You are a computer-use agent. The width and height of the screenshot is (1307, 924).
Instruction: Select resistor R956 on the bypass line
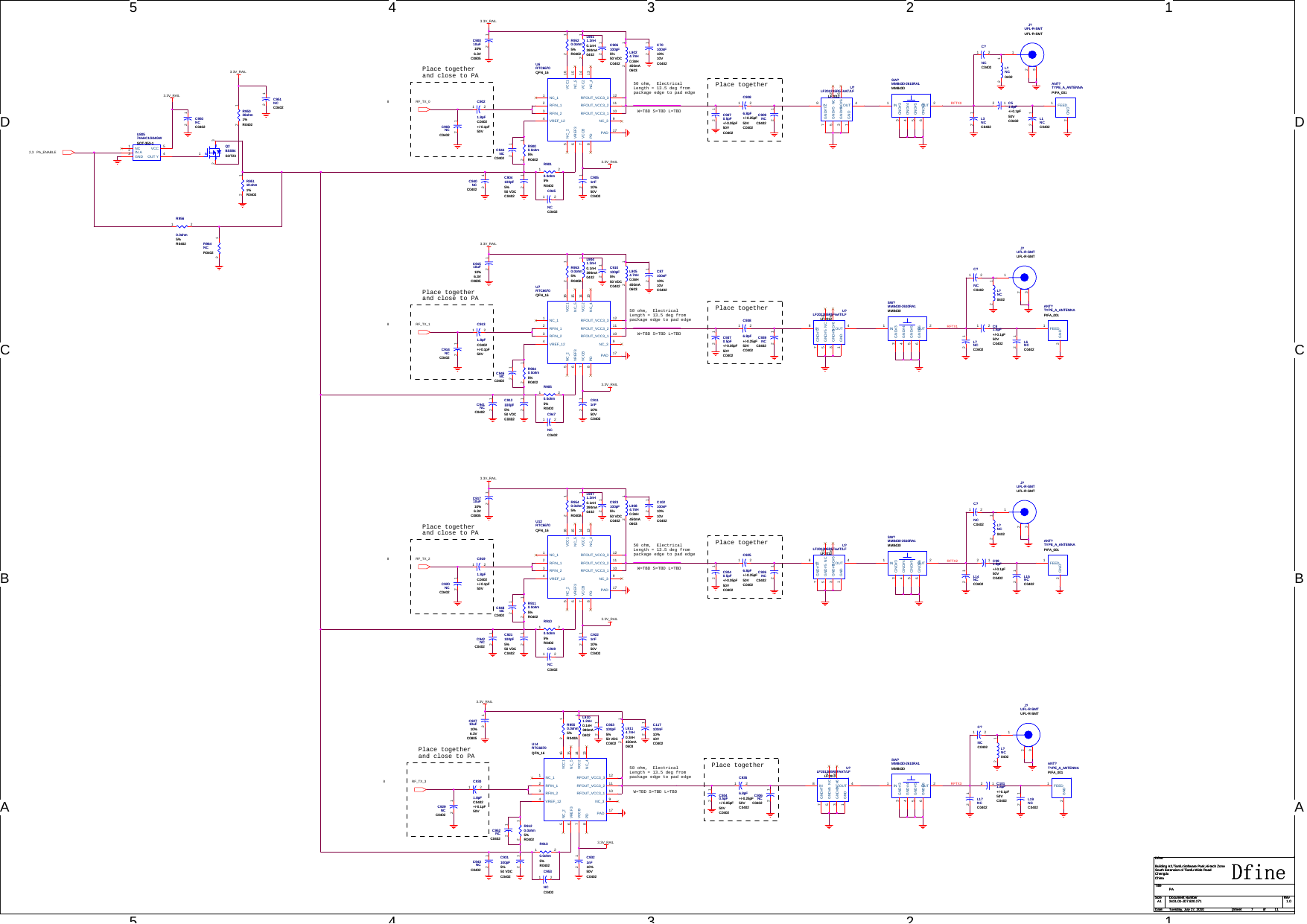(x=181, y=225)
